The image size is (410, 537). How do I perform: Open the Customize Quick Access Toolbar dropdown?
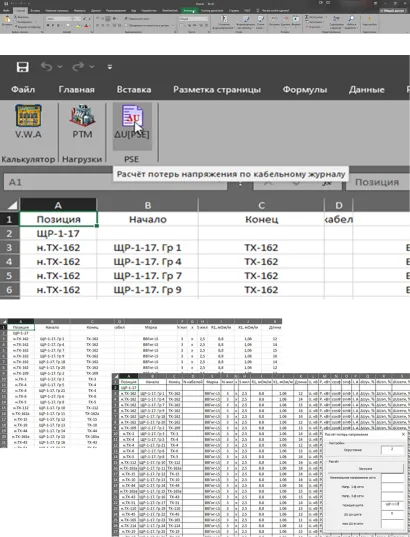point(110,67)
